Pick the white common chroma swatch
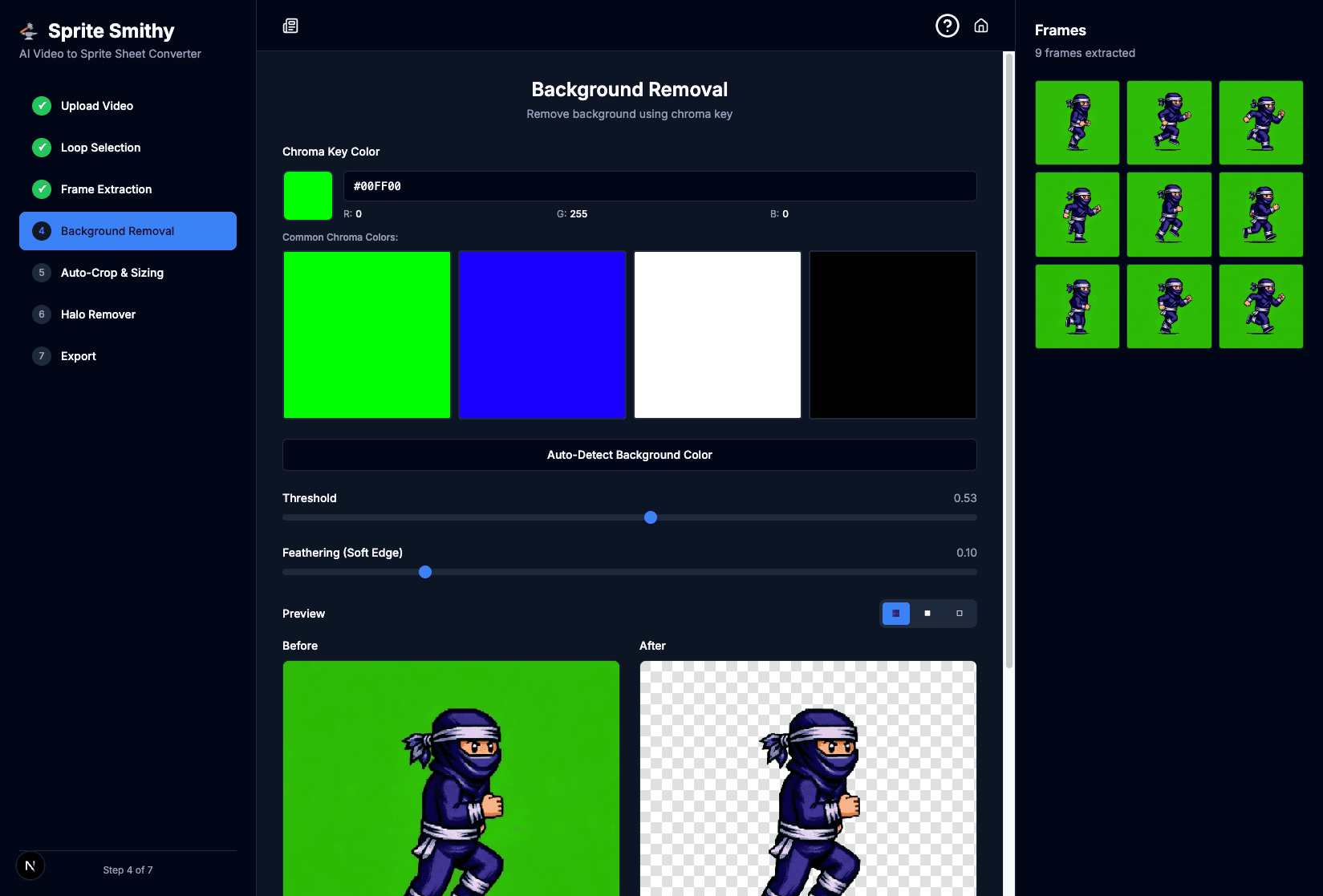1323x896 pixels. click(717, 334)
